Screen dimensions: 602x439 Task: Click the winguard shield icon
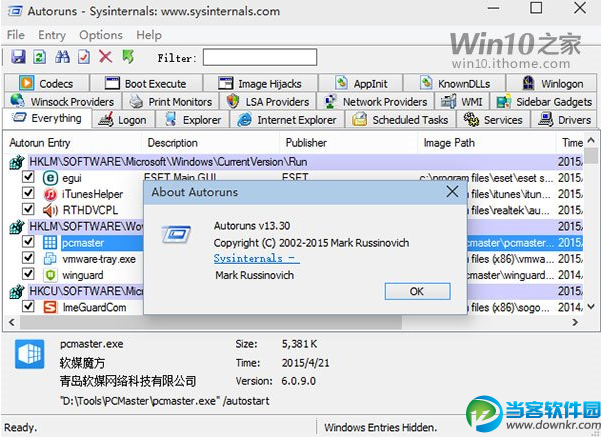point(50,275)
